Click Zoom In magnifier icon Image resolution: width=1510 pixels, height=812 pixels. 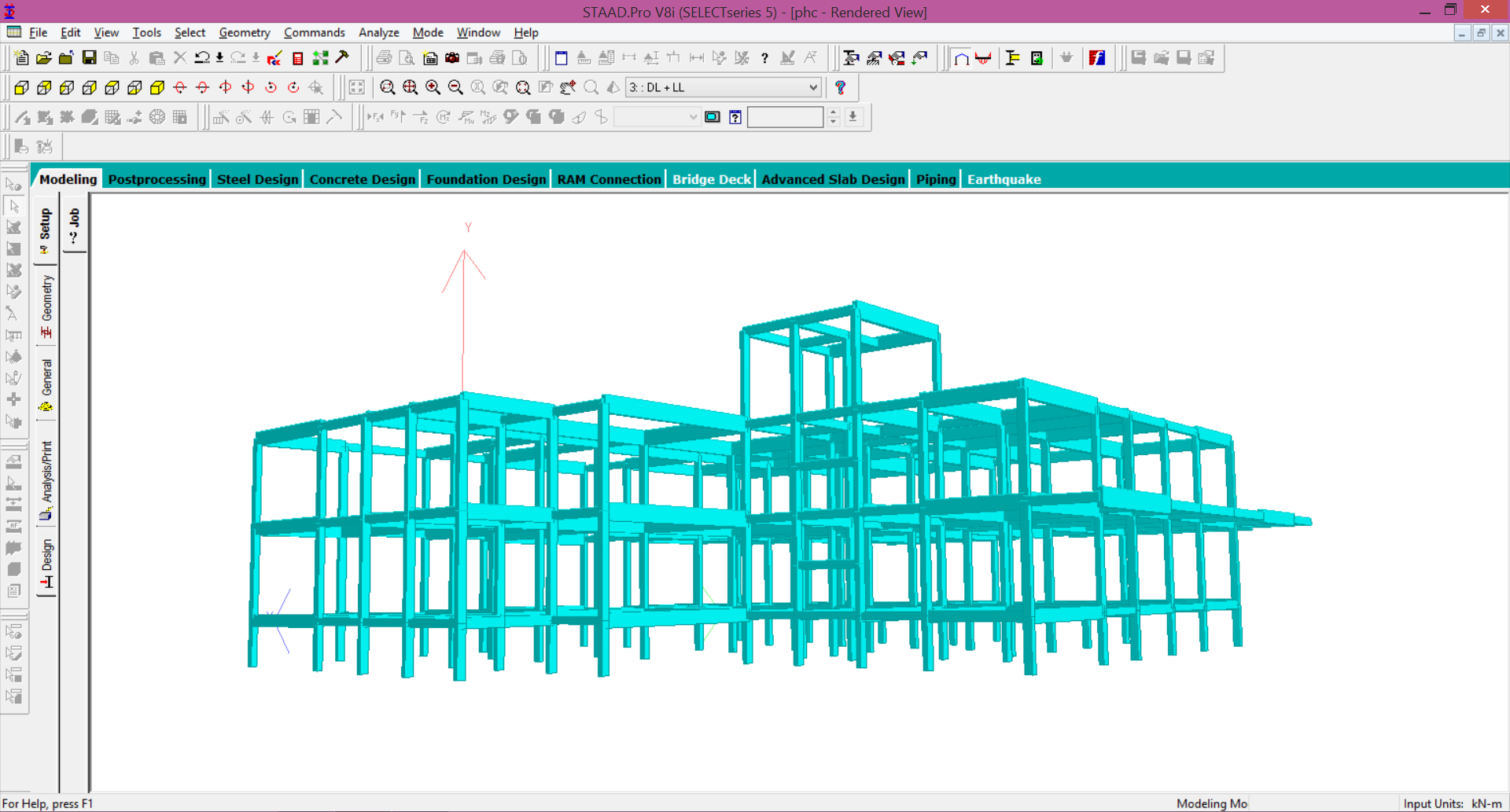click(433, 87)
